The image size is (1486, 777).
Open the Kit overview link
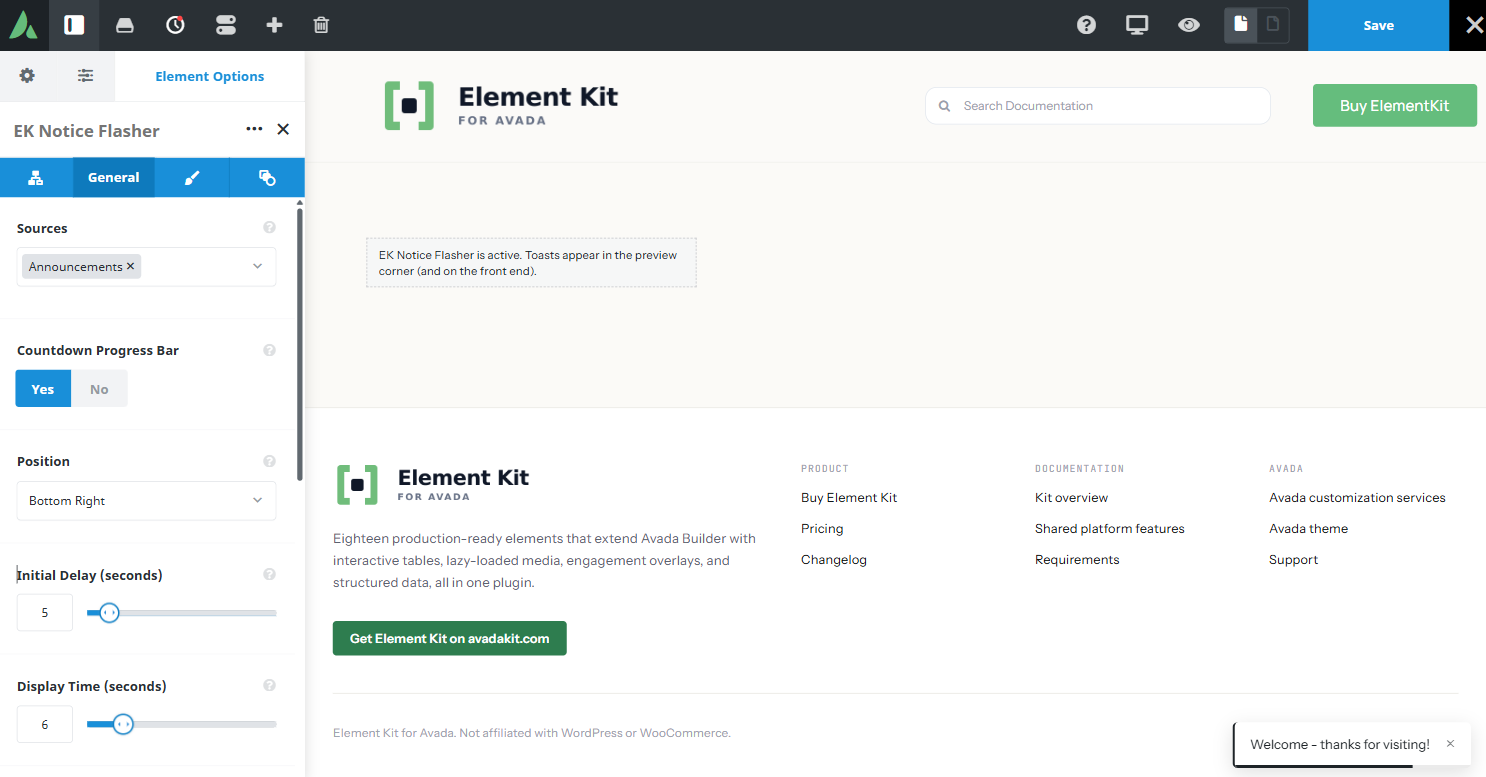click(x=1071, y=497)
